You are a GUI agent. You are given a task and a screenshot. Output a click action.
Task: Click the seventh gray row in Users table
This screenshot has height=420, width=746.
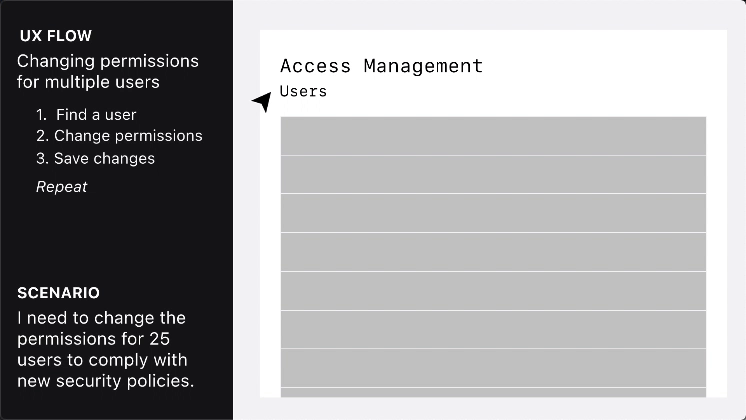pyautogui.click(x=493, y=368)
